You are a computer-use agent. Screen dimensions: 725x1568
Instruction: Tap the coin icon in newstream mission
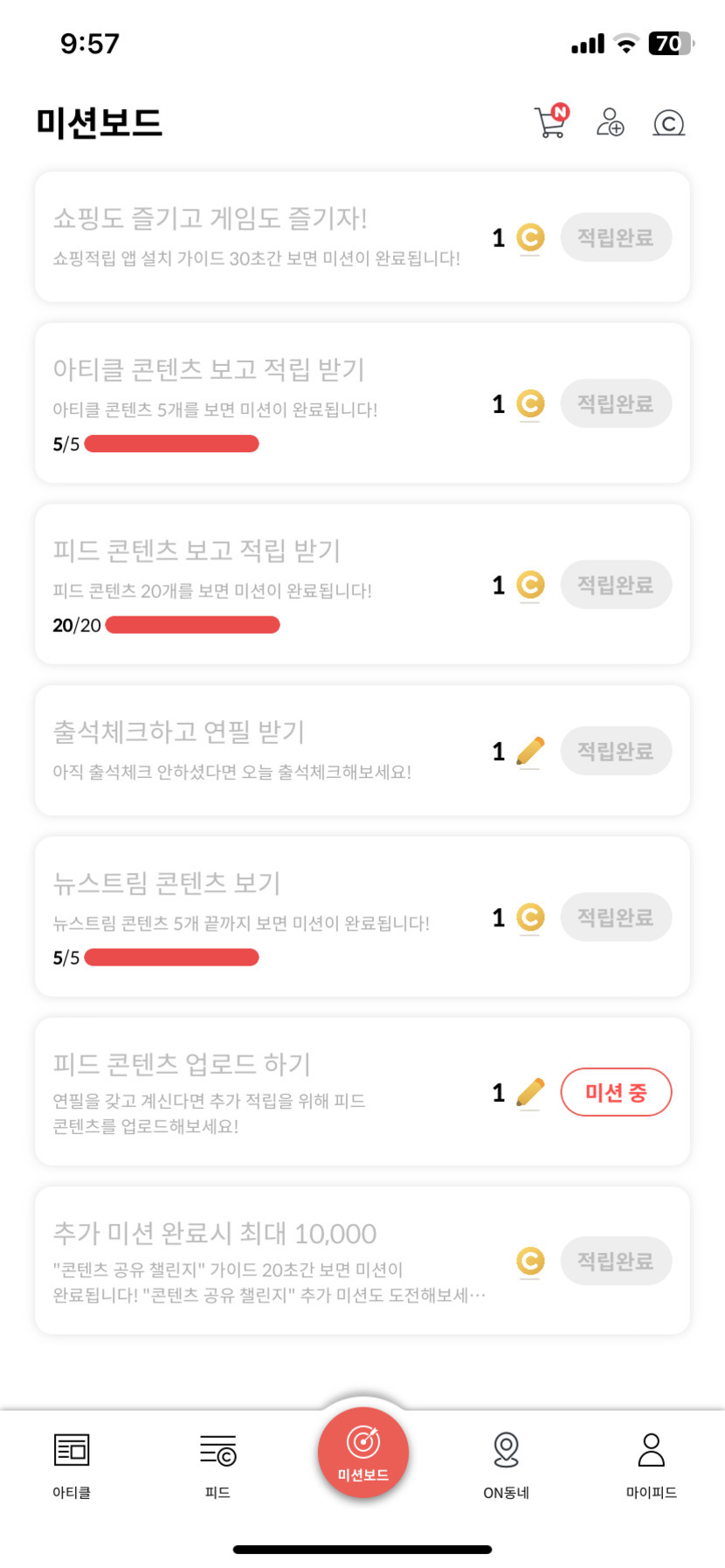click(530, 918)
